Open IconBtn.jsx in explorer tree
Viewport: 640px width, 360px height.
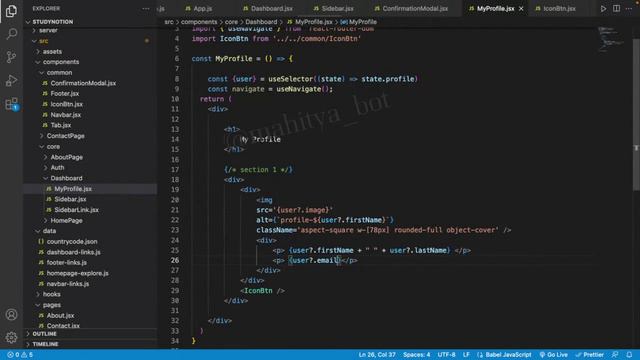67,104
